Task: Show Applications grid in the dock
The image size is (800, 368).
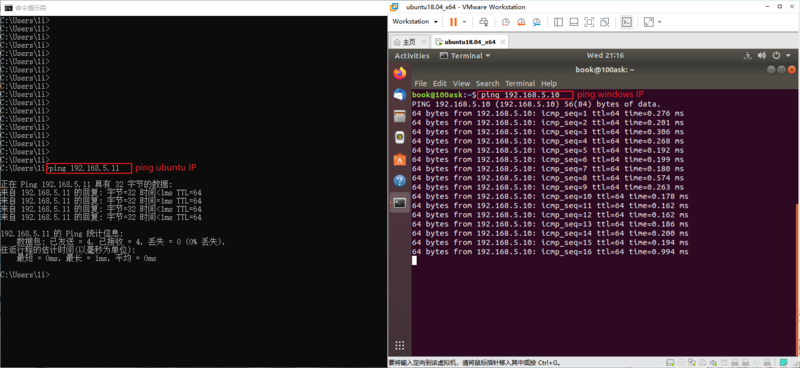Action: coord(400,345)
